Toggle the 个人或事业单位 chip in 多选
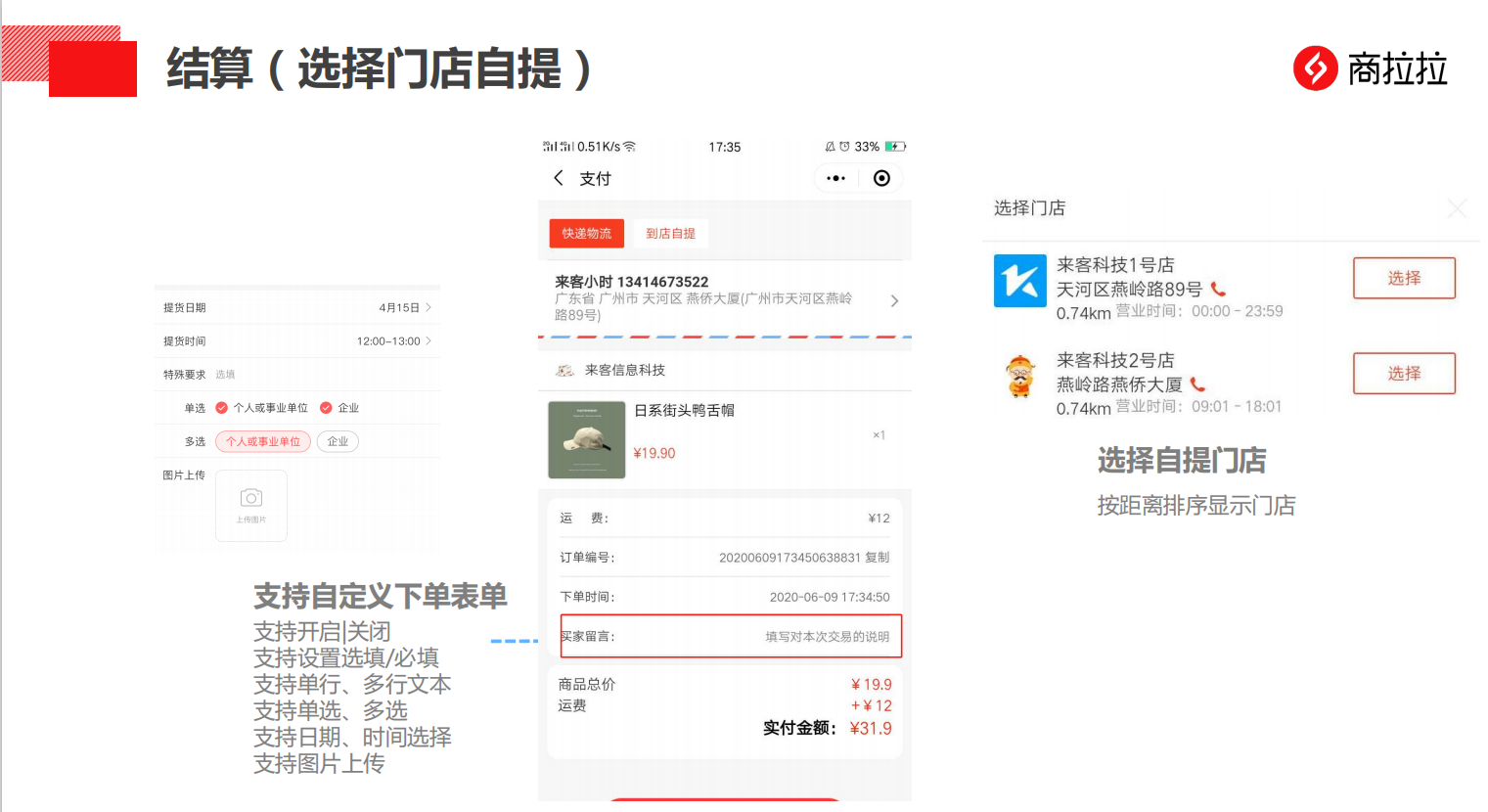 [263, 441]
